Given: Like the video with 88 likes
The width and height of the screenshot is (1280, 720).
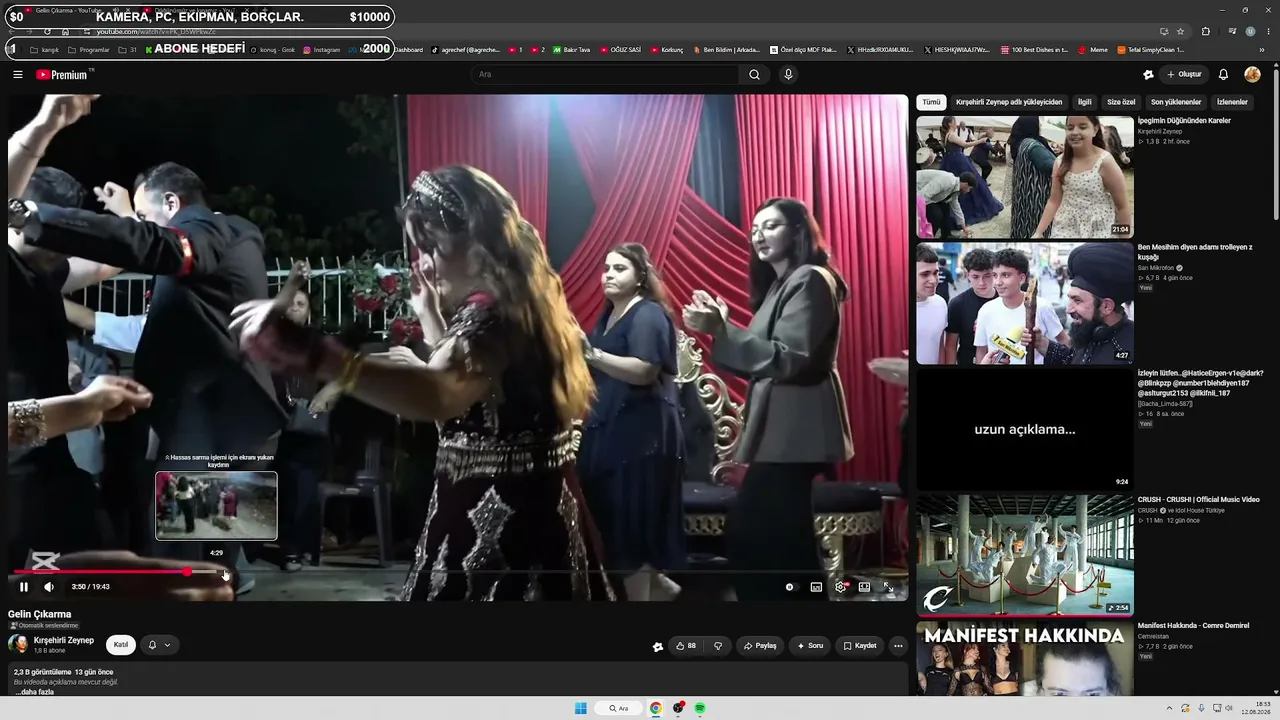Looking at the screenshot, I should pos(686,646).
